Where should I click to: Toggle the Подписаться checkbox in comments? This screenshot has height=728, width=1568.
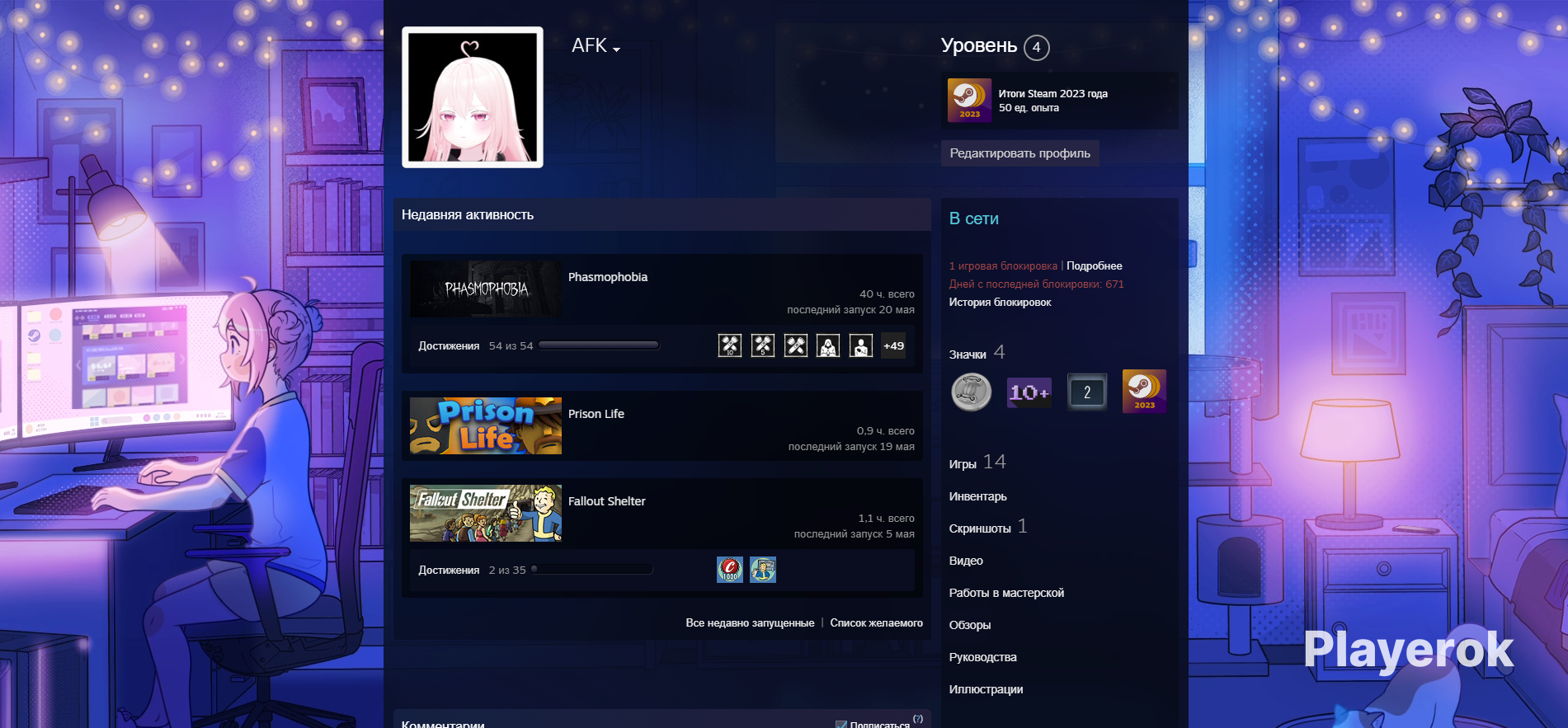pyautogui.click(x=841, y=726)
